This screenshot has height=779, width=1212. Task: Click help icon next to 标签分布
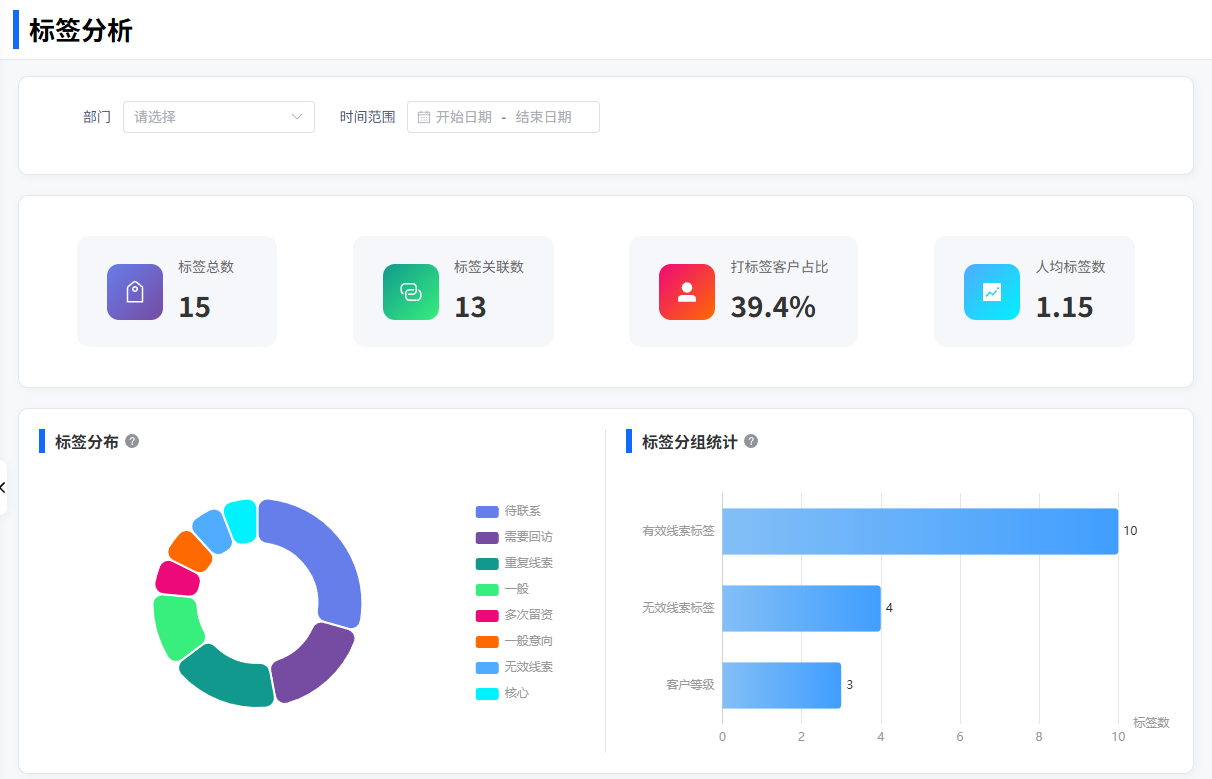(x=132, y=441)
